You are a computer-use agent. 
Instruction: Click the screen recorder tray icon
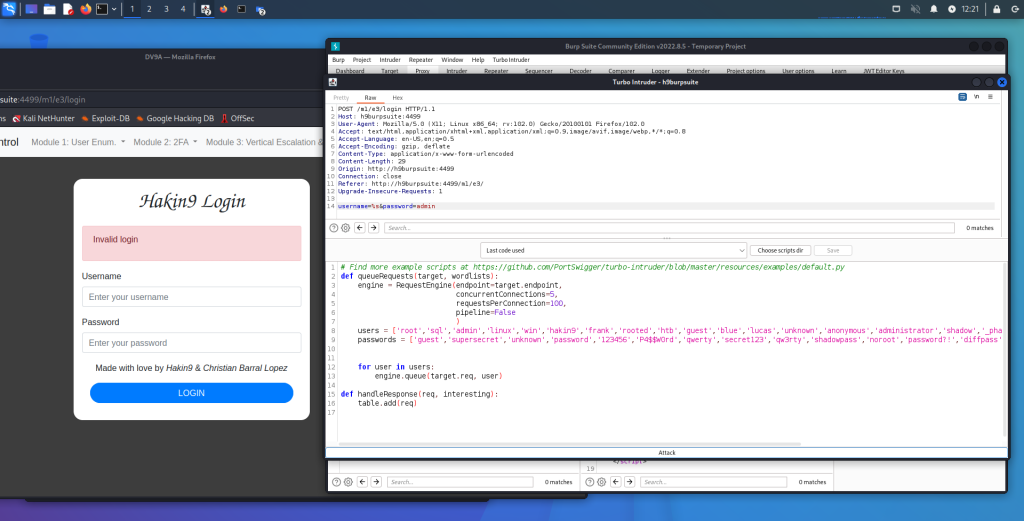896,9
